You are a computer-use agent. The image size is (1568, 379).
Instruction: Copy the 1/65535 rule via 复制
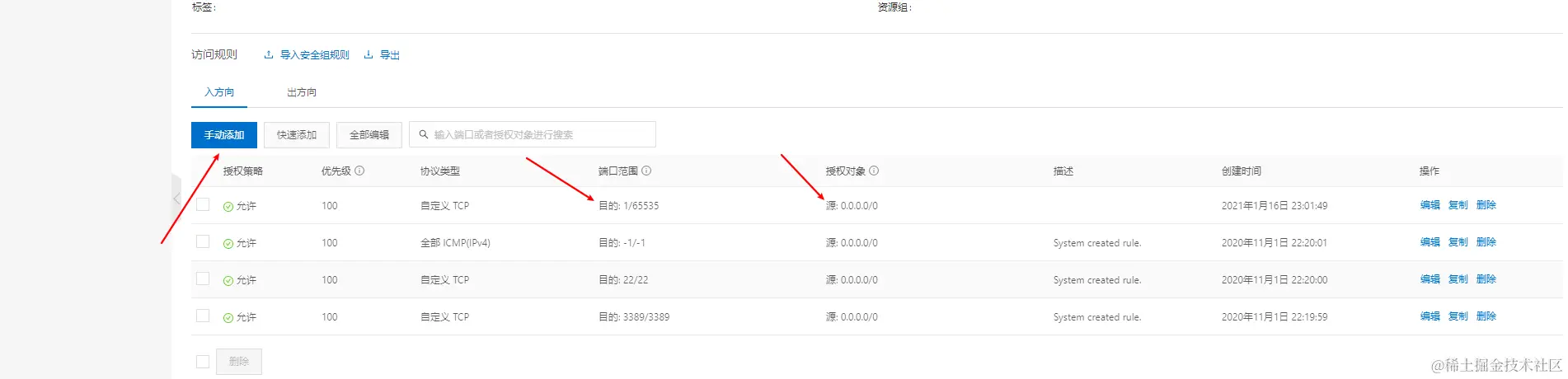1458,205
